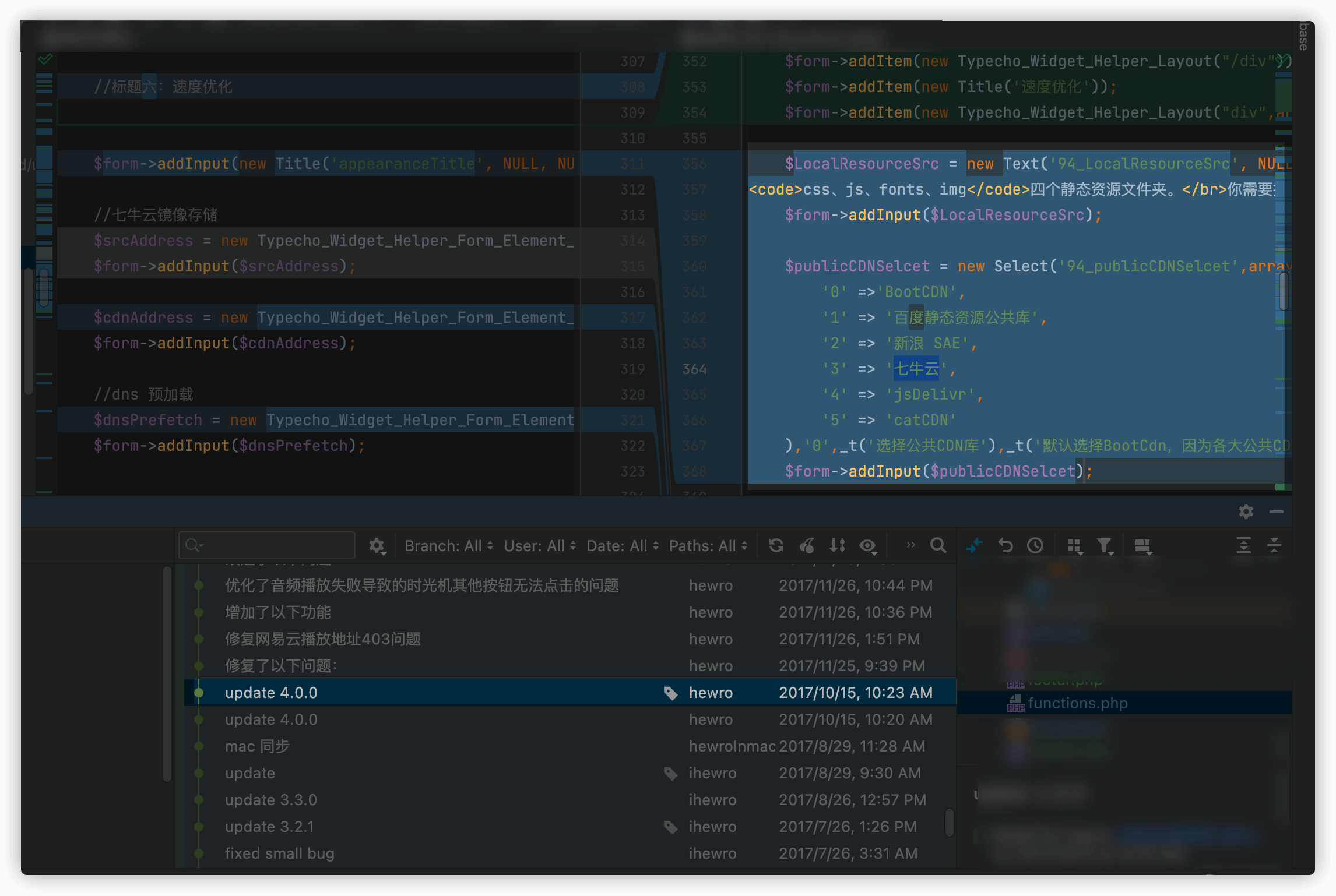Screen dimensions: 1336x896
Task: Click the '$form->addInput($publicCDNSelcet);' line
Action: (938, 471)
